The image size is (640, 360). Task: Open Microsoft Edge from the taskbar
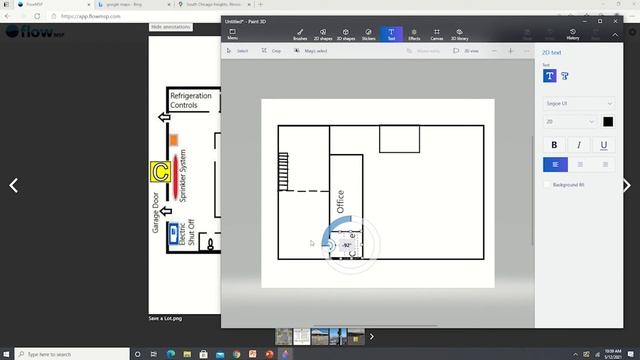[x=171, y=354]
